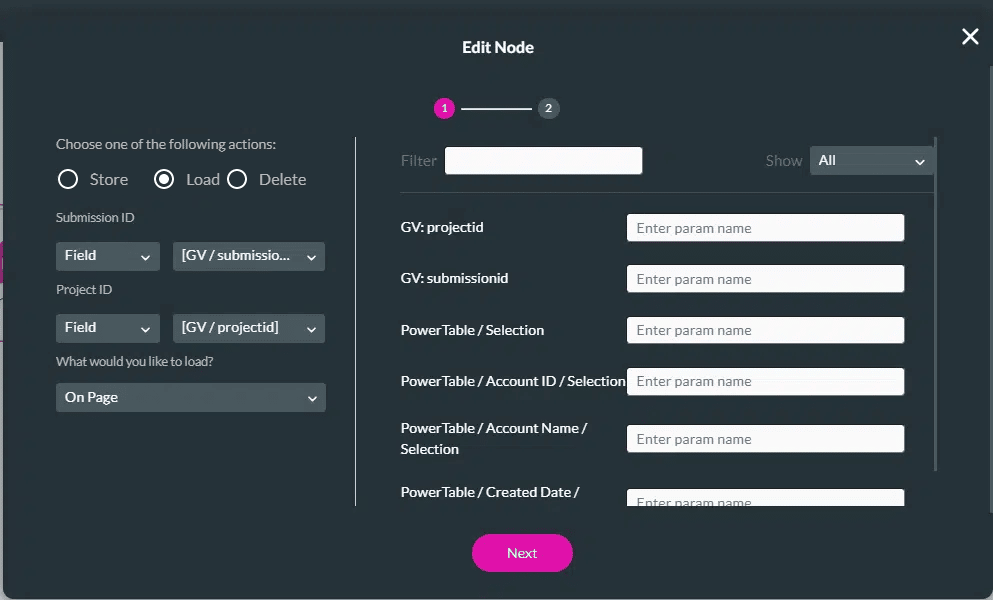
Task: Click the Next button
Action: coord(522,553)
